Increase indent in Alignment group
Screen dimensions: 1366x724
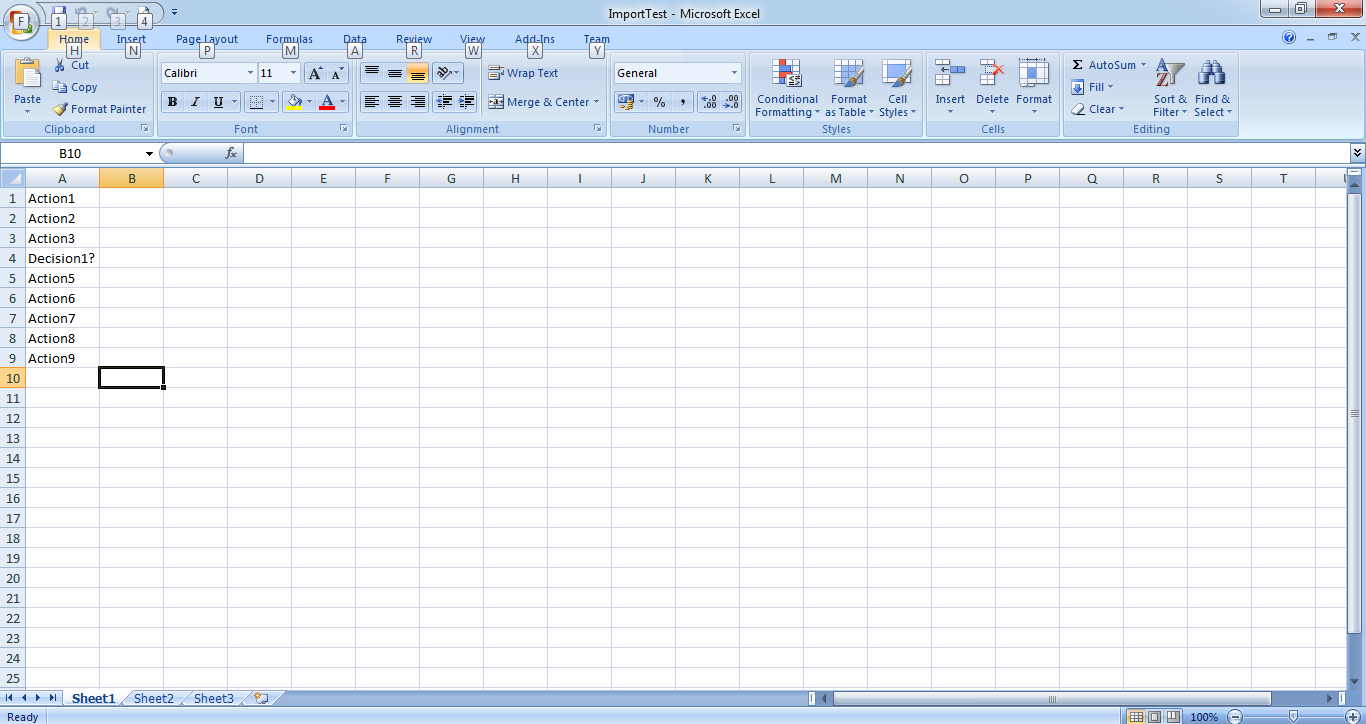pyautogui.click(x=466, y=102)
